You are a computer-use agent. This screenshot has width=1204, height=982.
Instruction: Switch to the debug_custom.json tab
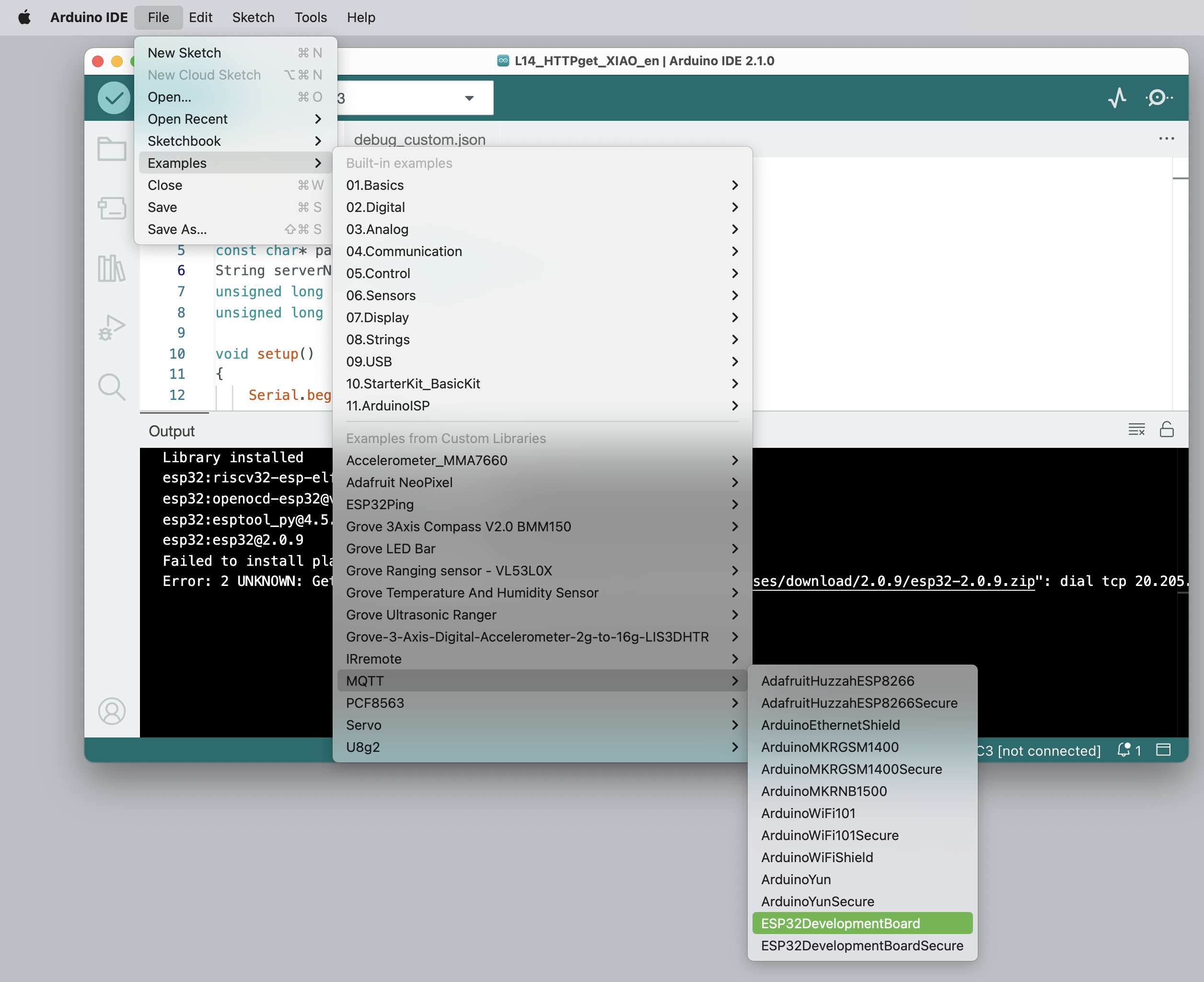[x=419, y=139]
